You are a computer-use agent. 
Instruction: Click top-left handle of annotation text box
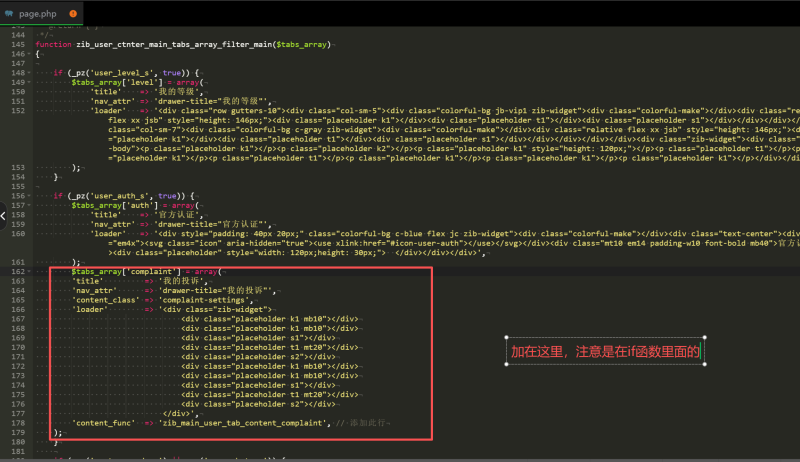click(x=507, y=338)
